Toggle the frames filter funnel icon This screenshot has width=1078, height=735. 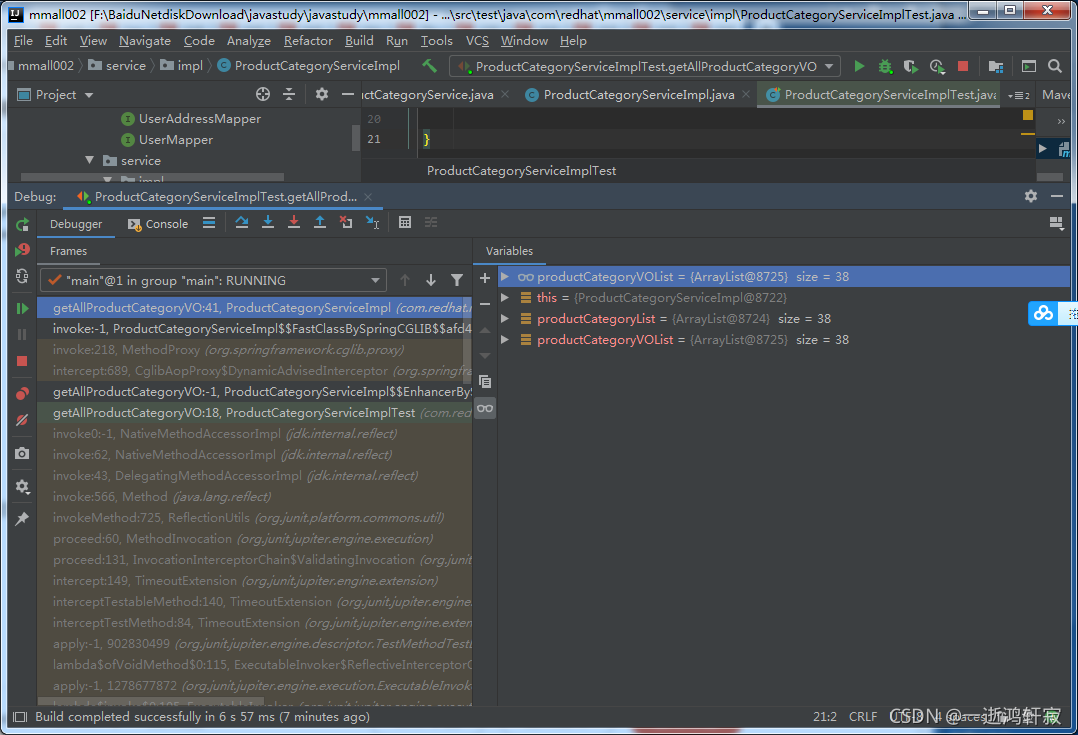[457, 280]
